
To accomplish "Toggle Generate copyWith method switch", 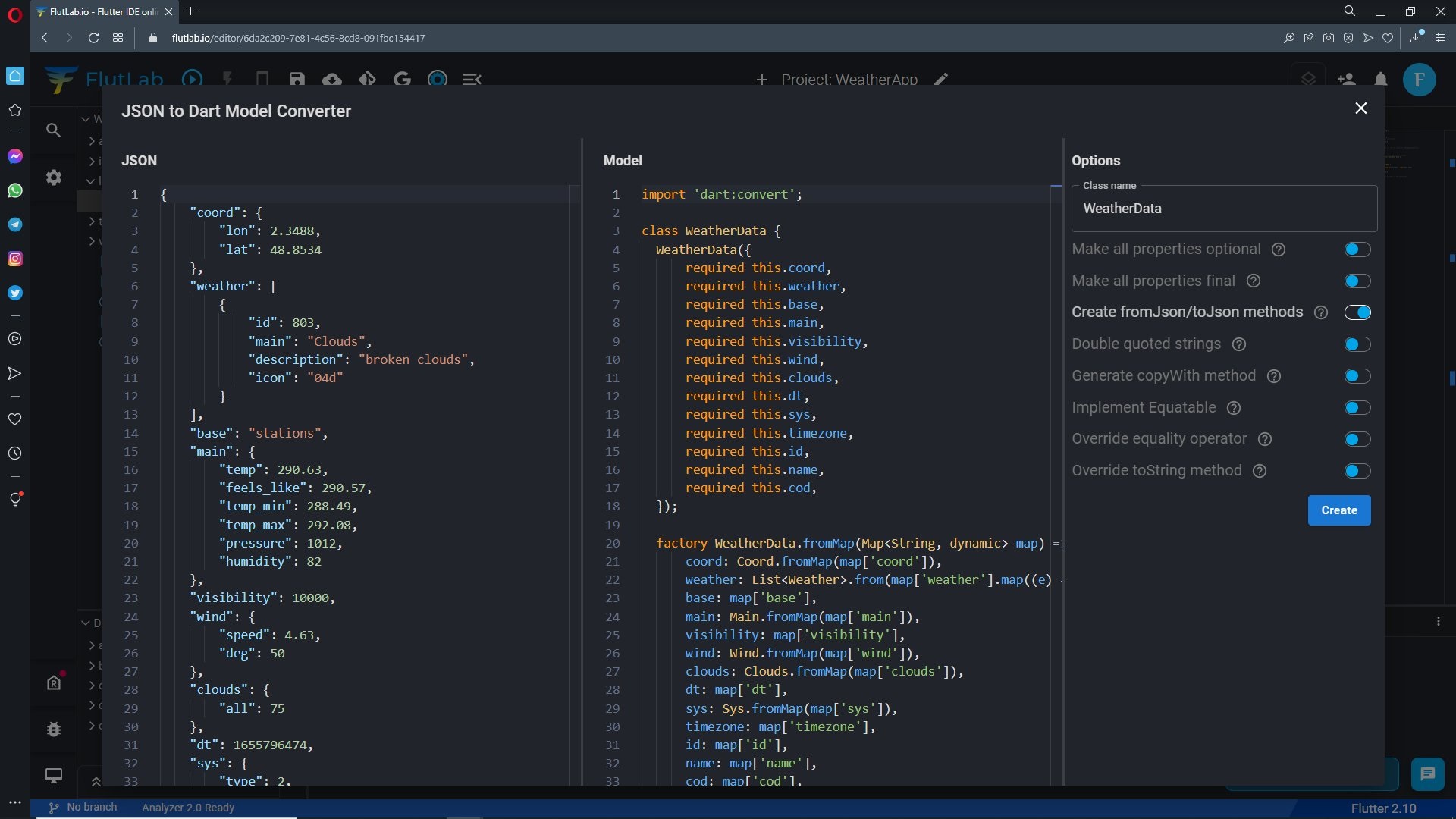I will coord(1357,376).
